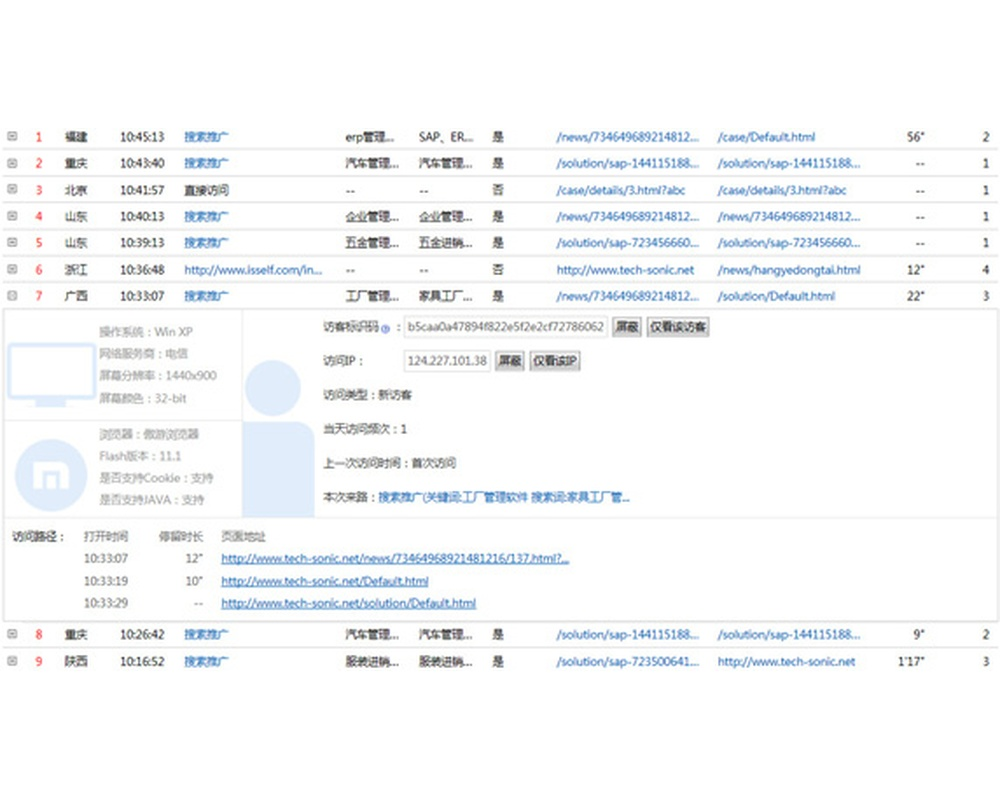This screenshot has width=1000, height=800.
Task: Expand visitor row 6 from 浙江
Action: [x=12, y=269]
